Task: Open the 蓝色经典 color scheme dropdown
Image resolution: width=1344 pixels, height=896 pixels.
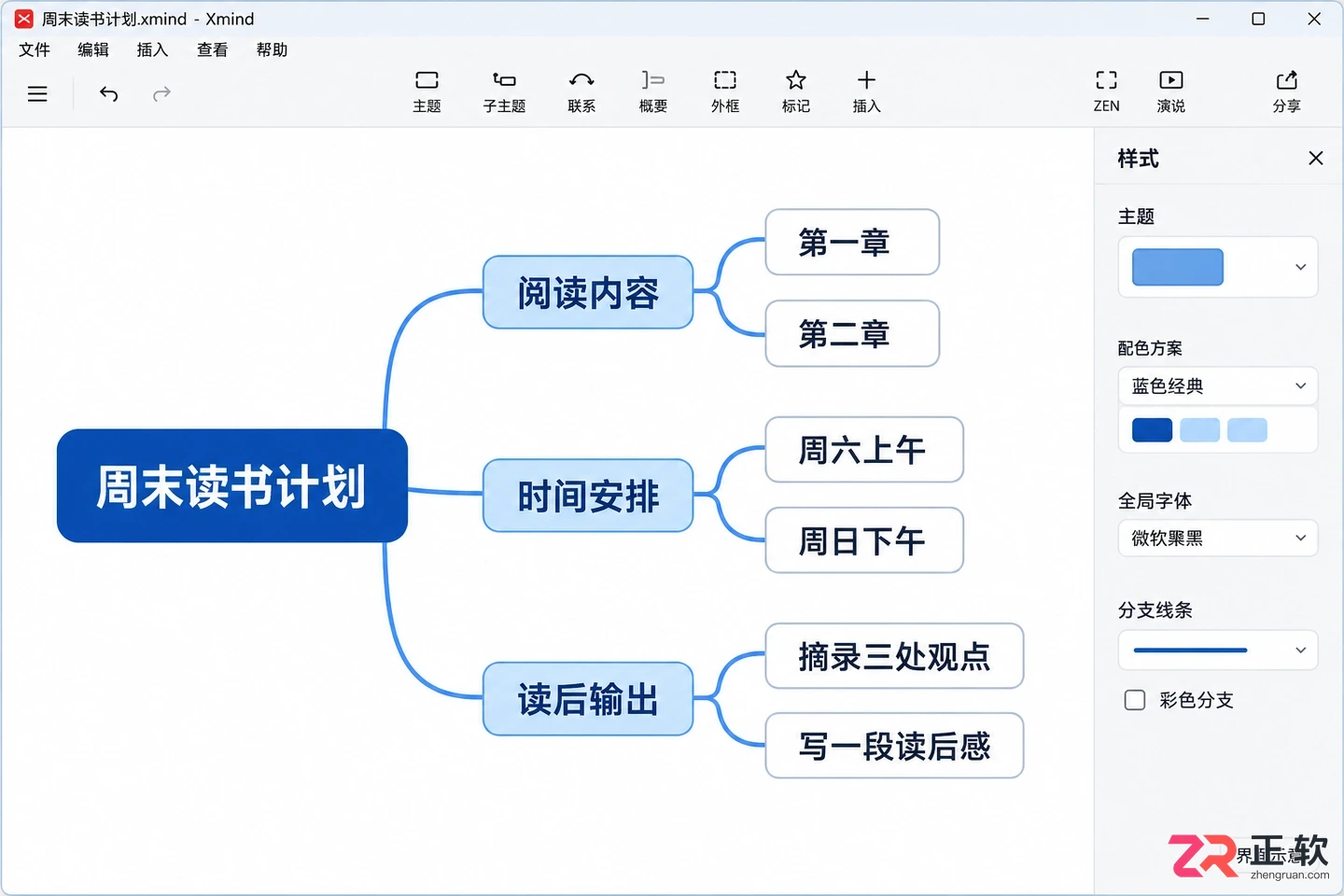Action: tap(1218, 385)
